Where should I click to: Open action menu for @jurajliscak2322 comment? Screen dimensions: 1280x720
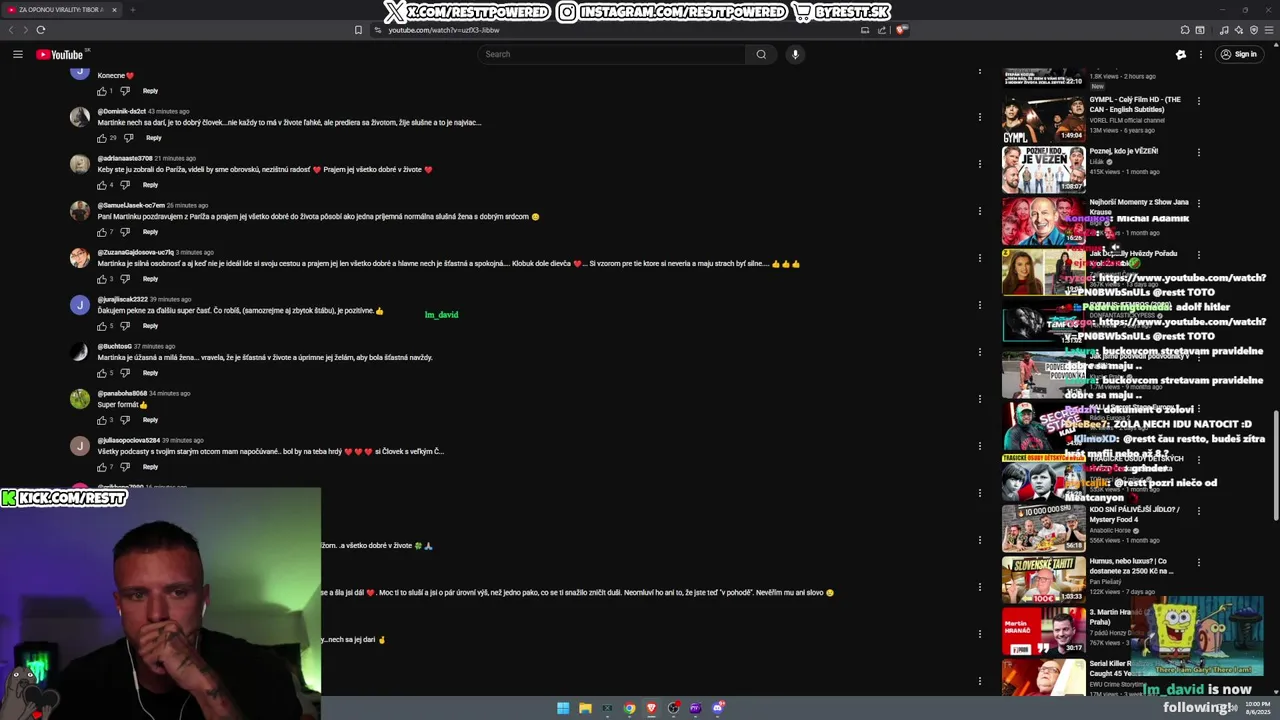980,305
